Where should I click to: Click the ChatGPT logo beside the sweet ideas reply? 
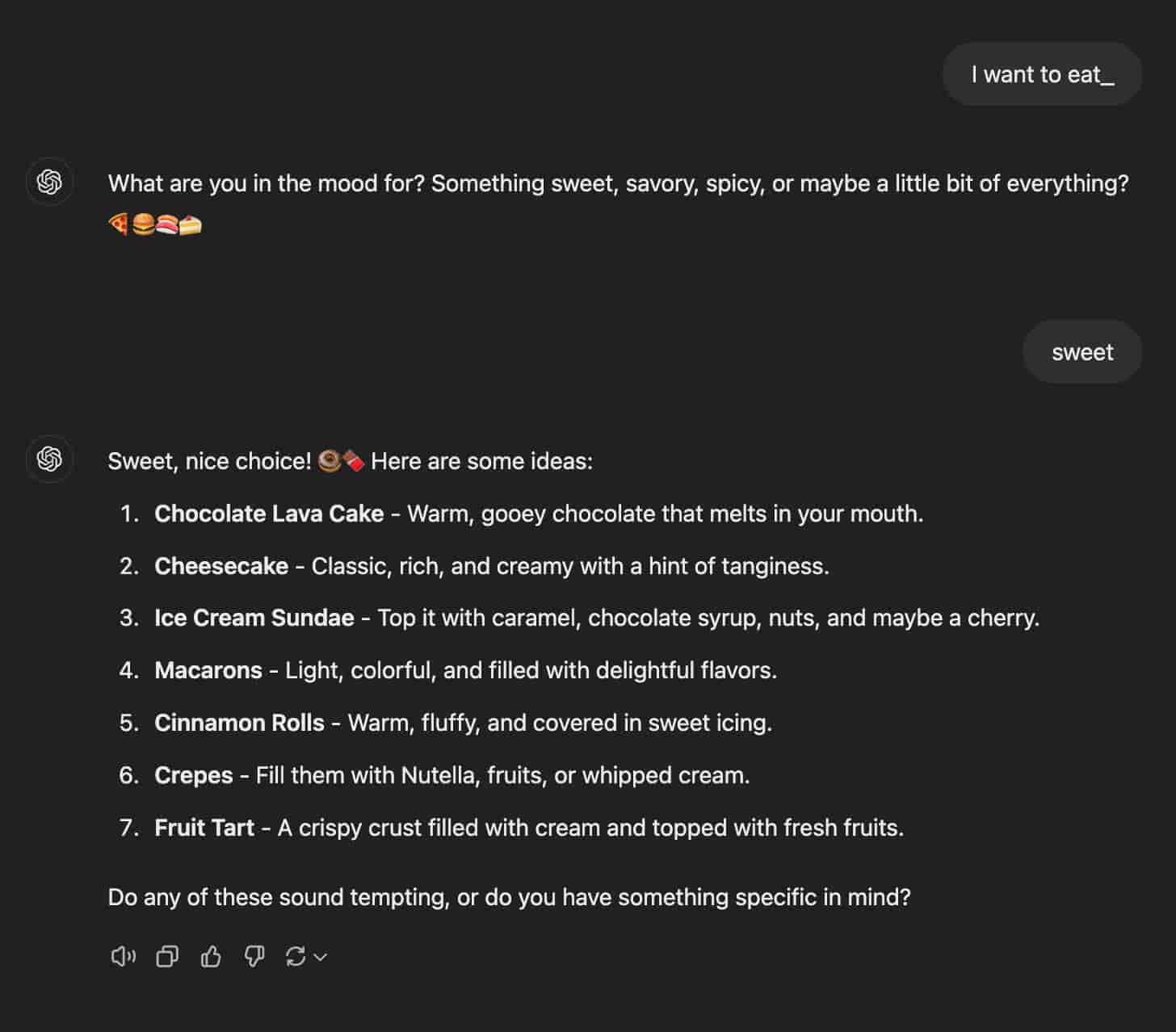click(x=50, y=459)
